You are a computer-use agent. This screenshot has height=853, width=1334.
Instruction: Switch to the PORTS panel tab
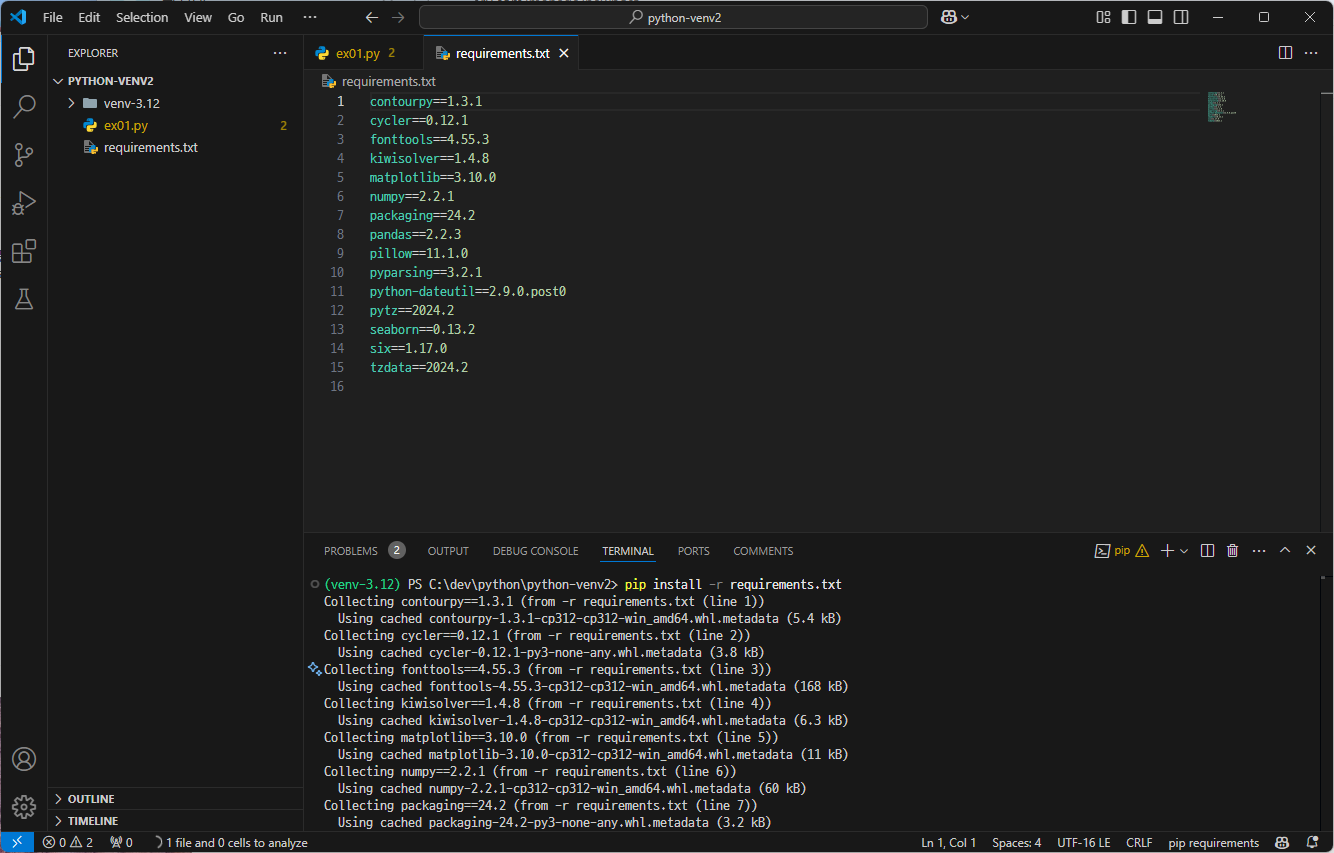693,551
